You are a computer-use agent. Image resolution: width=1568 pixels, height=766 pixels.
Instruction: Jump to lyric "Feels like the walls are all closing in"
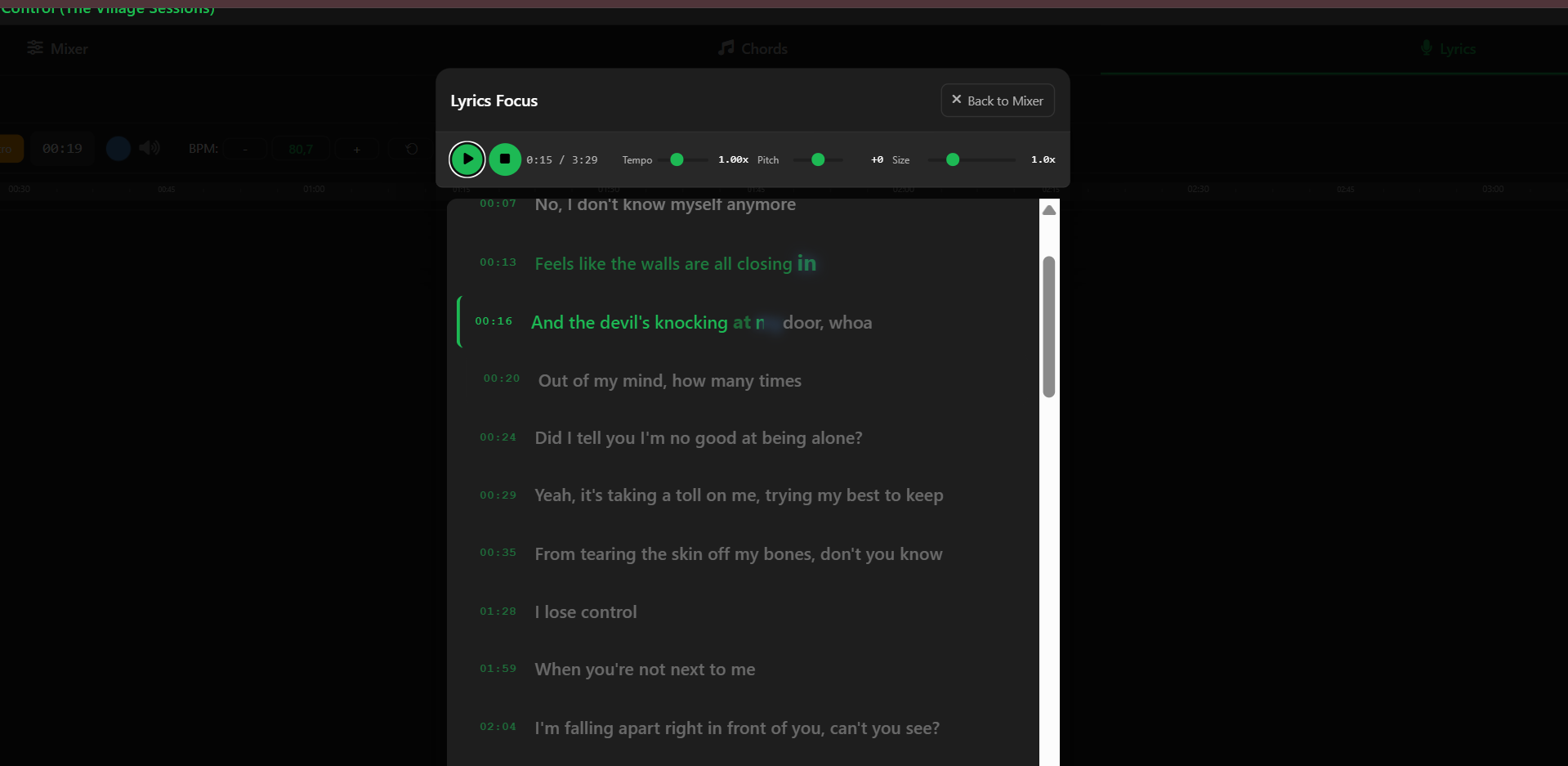(676, 263)
